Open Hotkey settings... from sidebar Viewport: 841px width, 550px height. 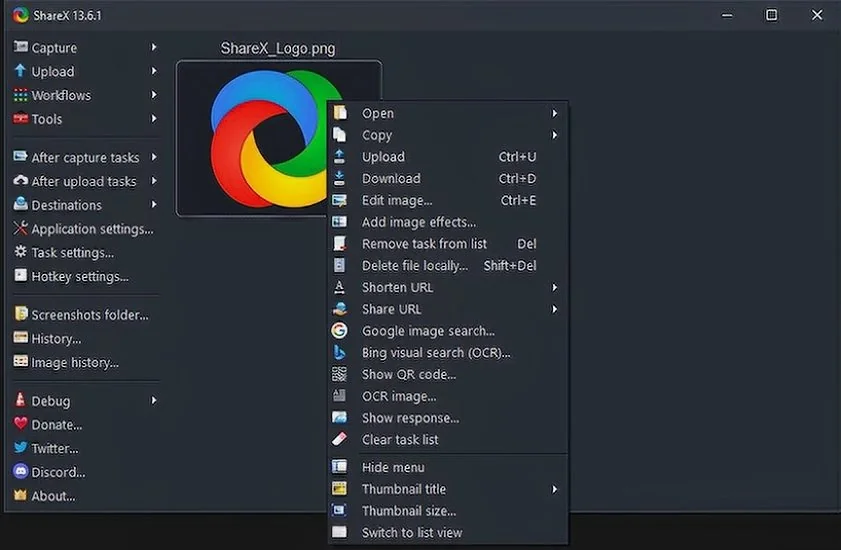pos(85,276)
